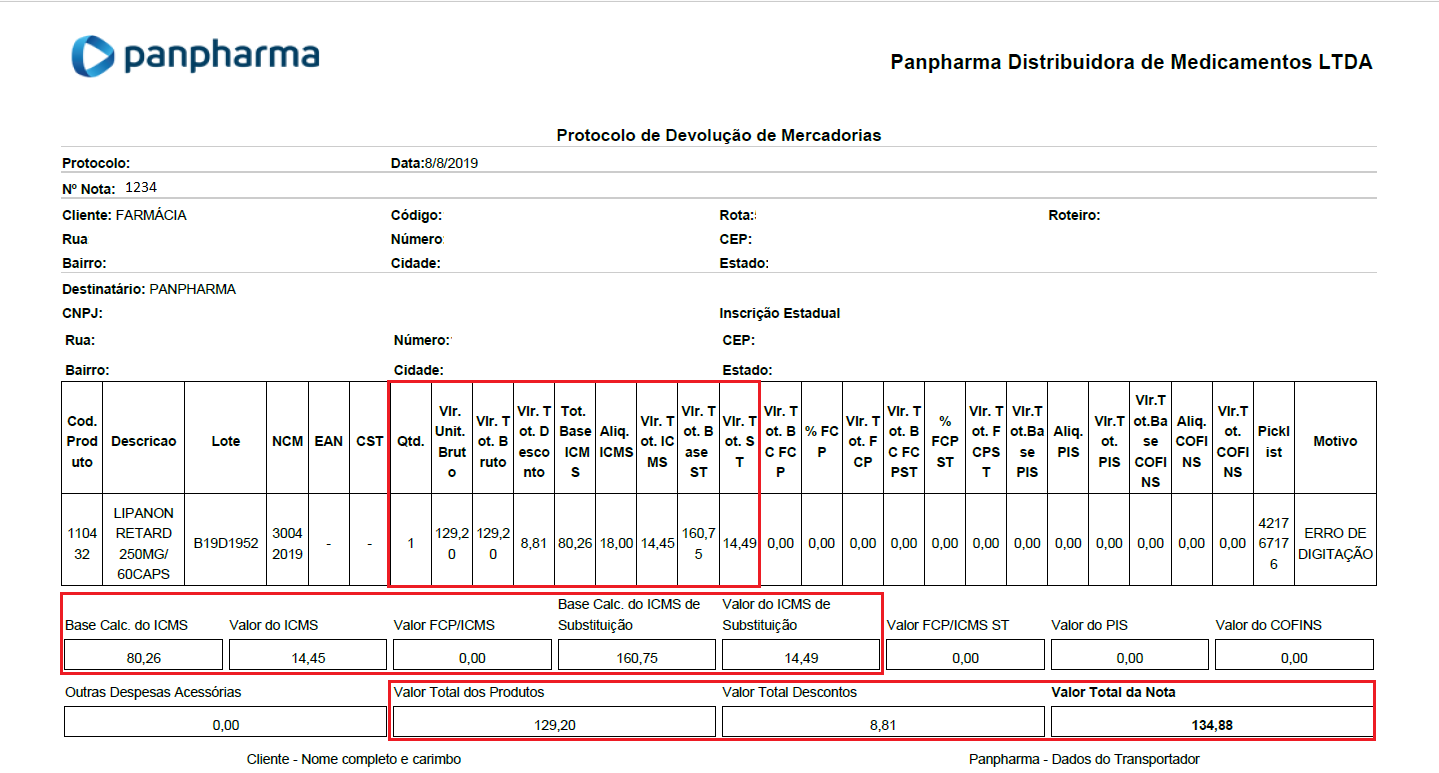Click the Outras Despesas Acessórias value box
Viewport: 1439px width, 773px height.
[x=225, y=724]
